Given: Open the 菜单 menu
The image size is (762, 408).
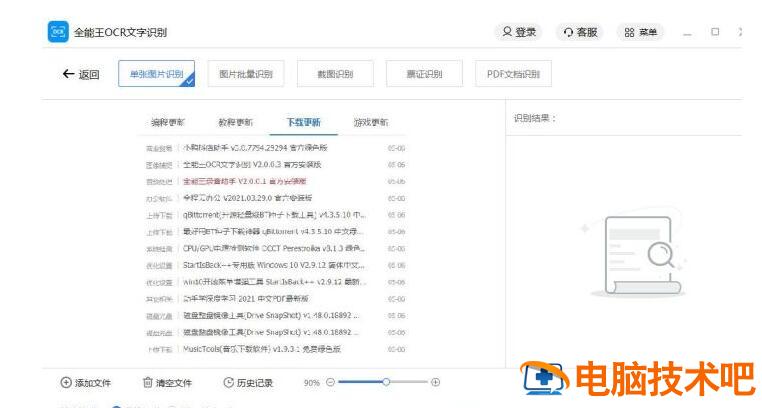Looking at the screenshot, I should [x=641, y=32].
